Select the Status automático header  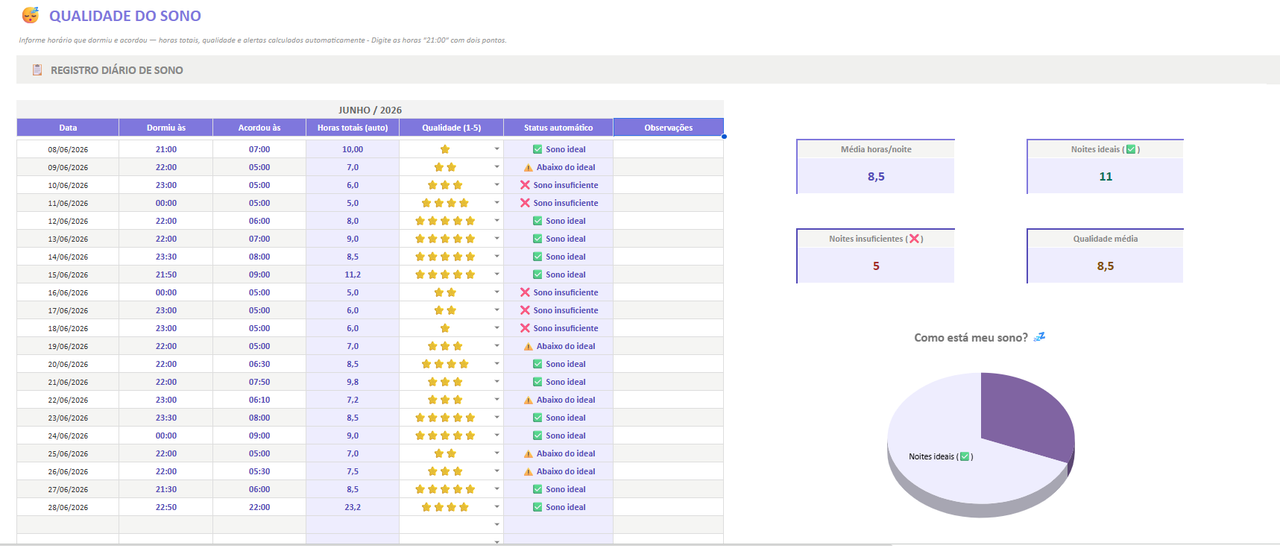point(558,128)
